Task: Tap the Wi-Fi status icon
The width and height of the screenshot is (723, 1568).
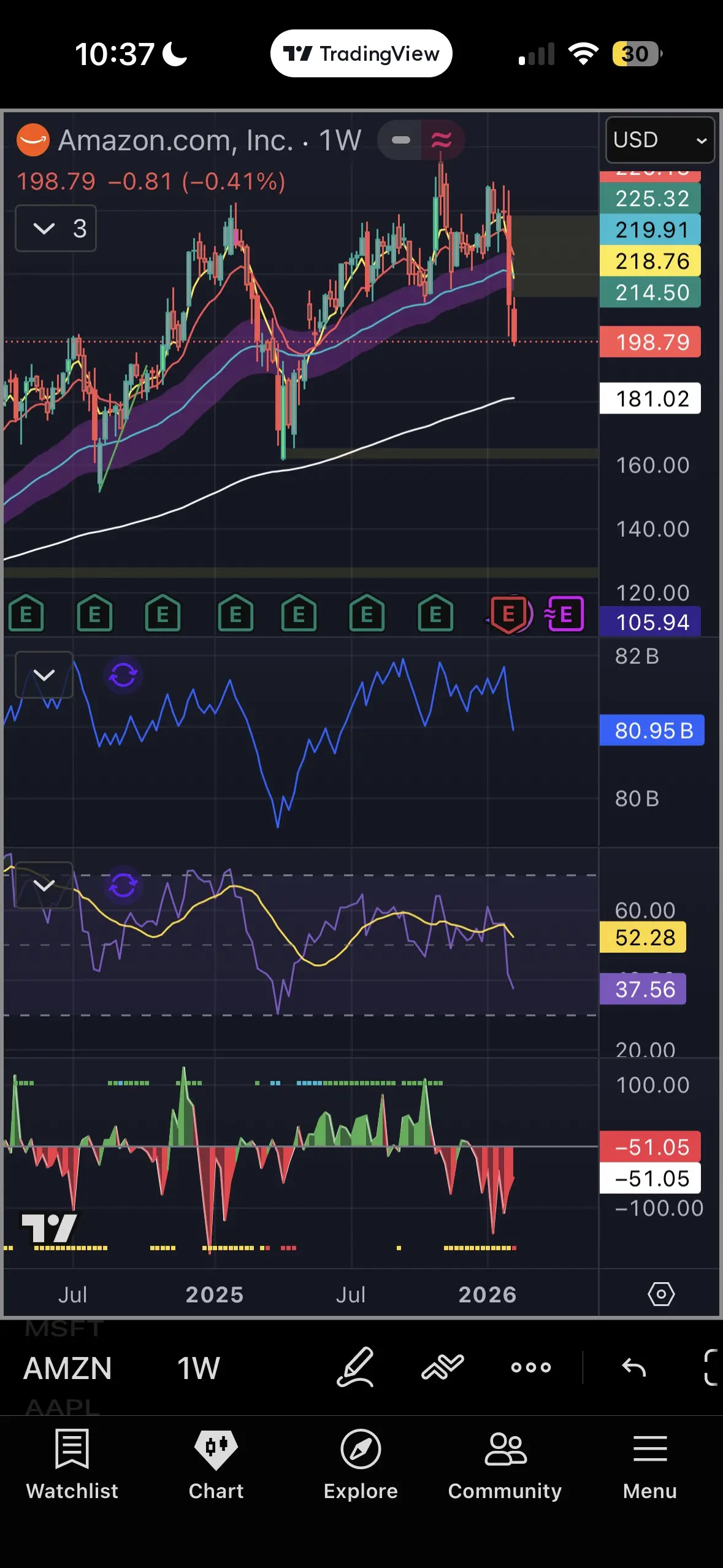Action: click(583, 54)
